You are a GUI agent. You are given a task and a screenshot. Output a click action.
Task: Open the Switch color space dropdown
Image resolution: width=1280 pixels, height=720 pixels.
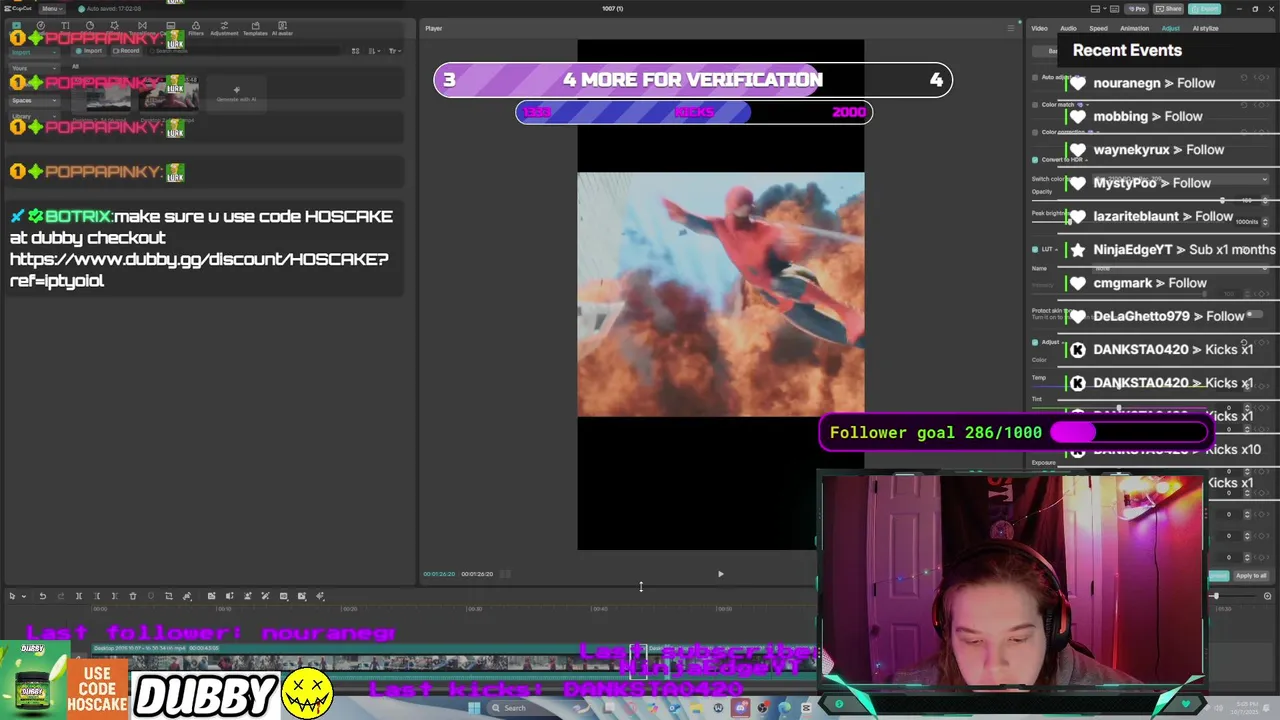tap(1180, 179)
